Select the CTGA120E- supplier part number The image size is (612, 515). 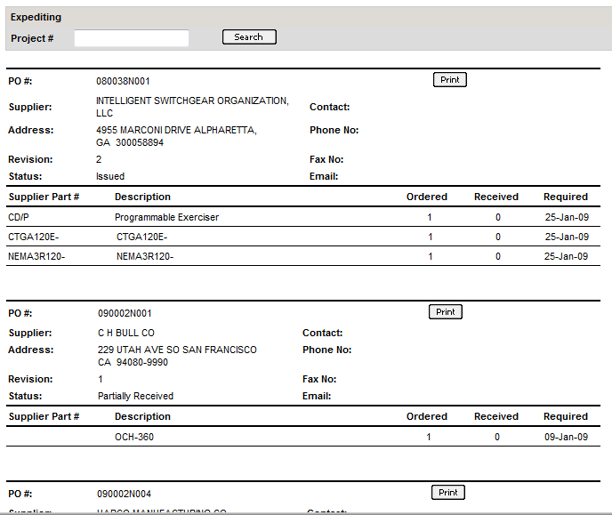pyautogui.click(x=34, y=237)
